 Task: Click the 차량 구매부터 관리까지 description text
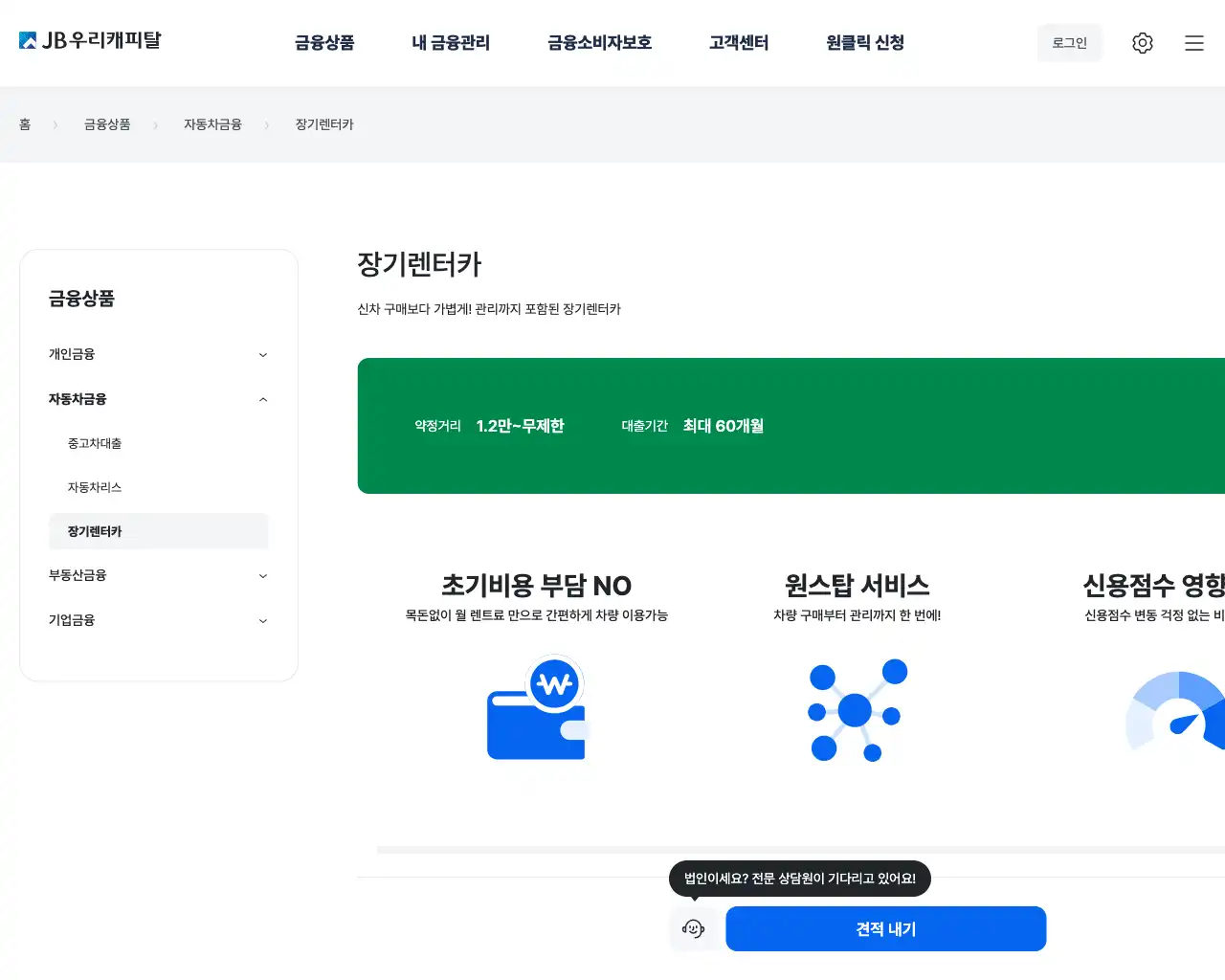[857, 615]
